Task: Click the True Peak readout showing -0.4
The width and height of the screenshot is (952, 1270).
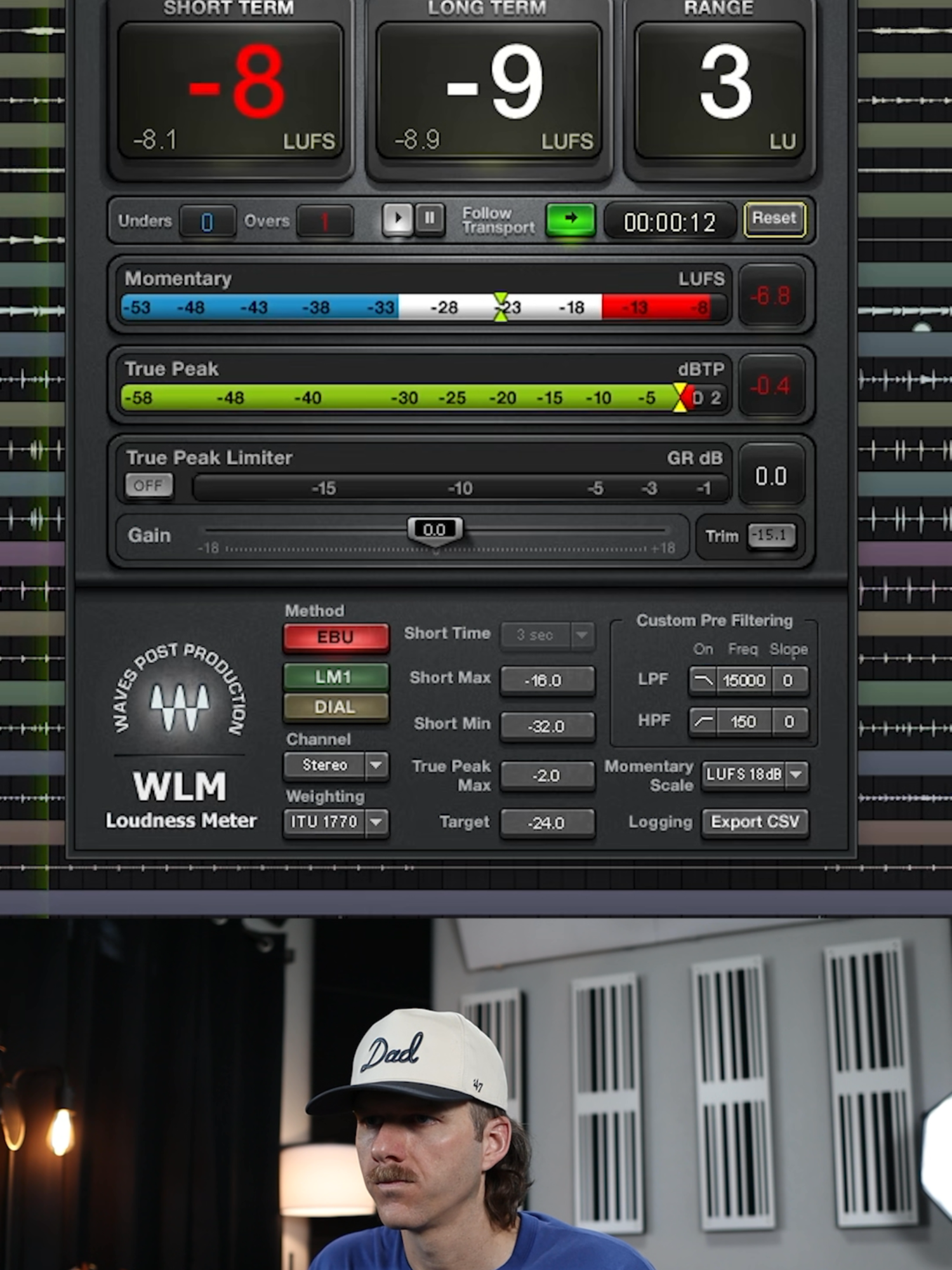Action: click(771, 385)
